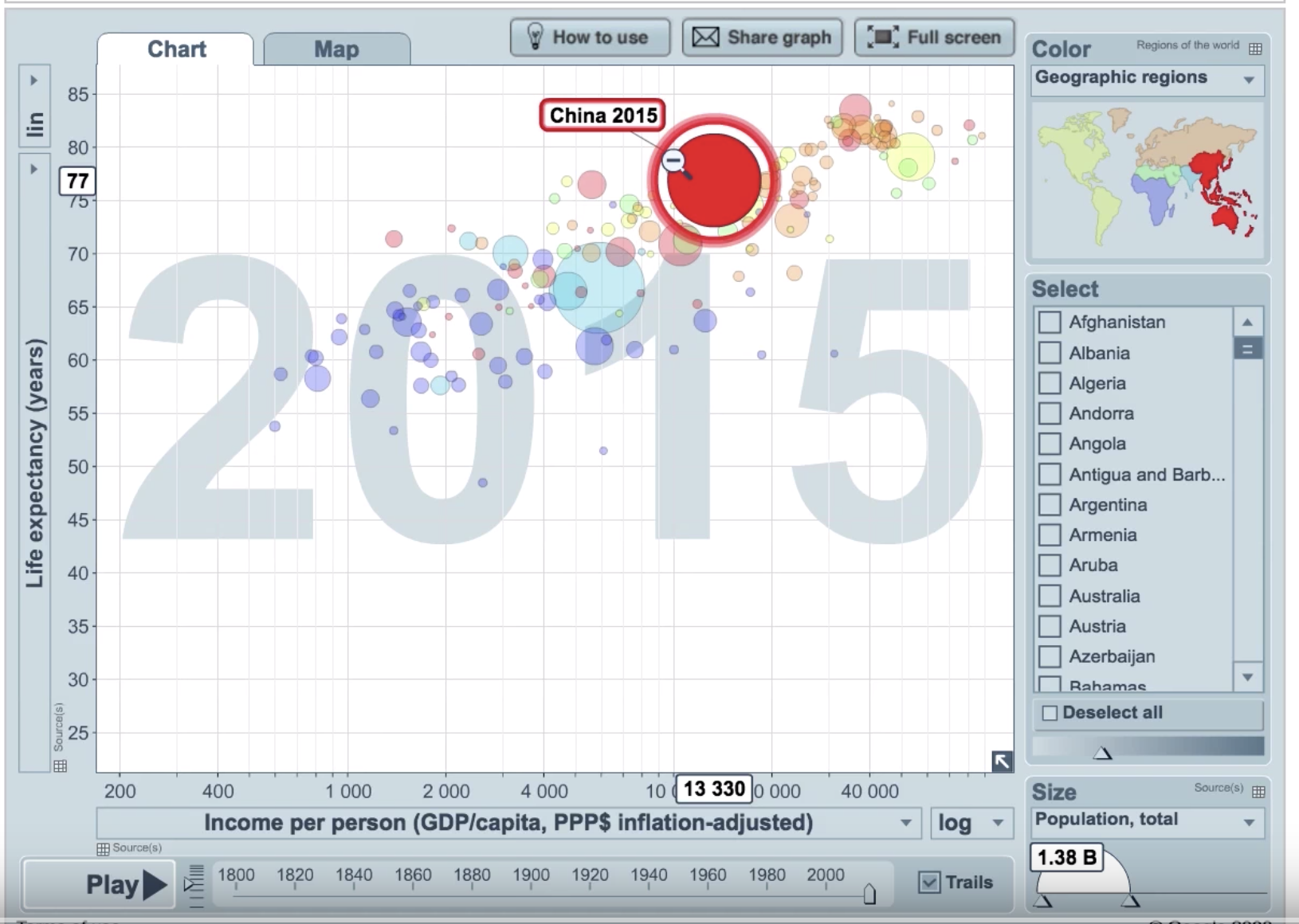Click the Share graph button
This screenshot has width=1299, height=924.
coord(762,37)
